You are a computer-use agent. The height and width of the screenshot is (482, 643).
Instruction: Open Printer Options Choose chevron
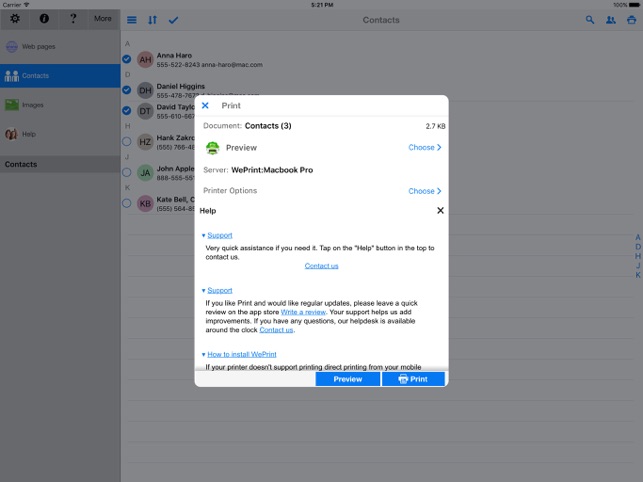click(424, 191)
